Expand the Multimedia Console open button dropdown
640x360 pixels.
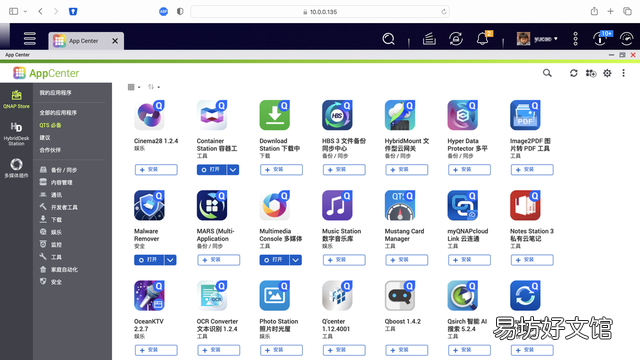click(x=296, y=260)
